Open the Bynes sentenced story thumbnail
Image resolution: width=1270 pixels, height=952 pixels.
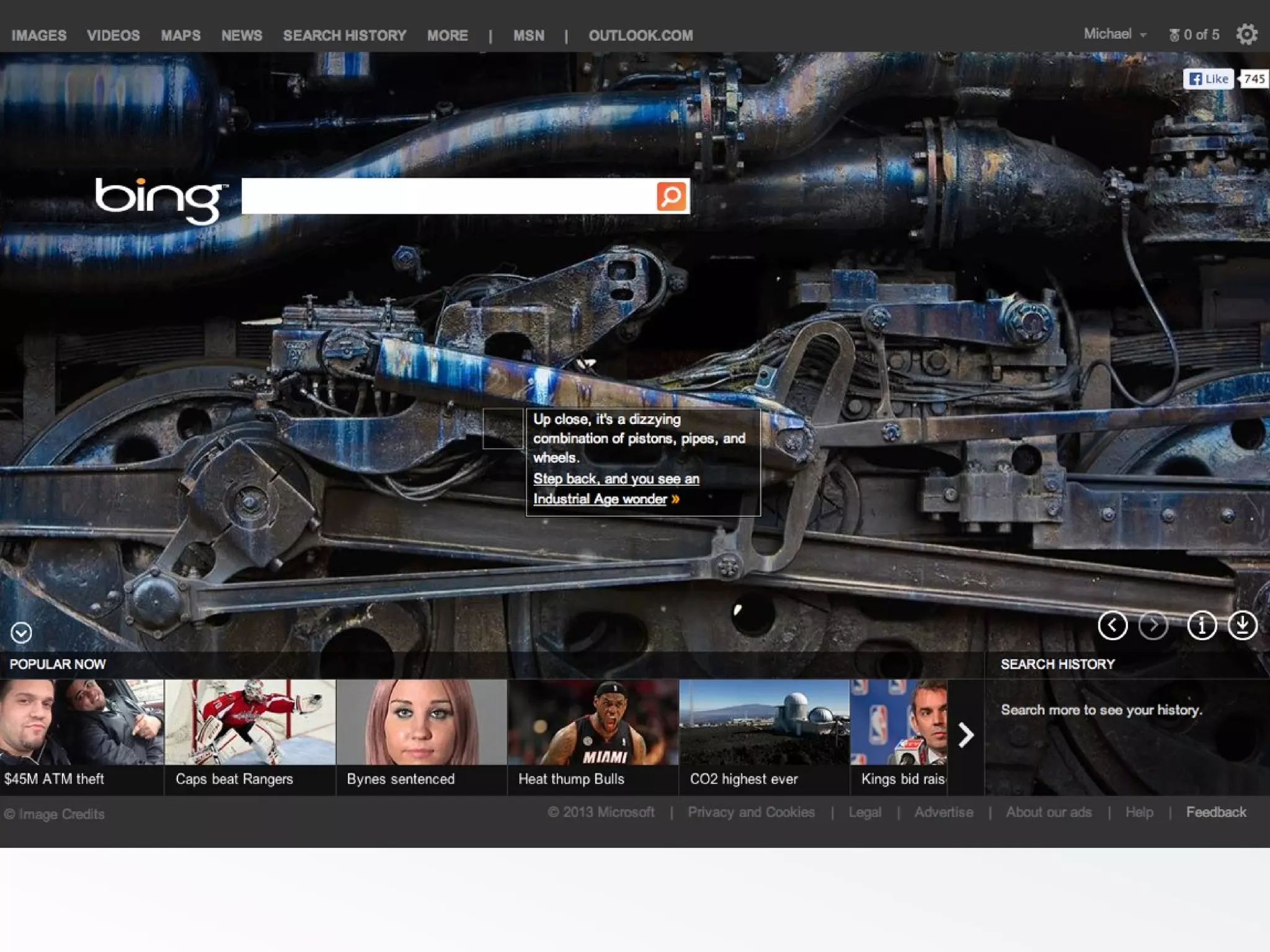click(421, 723)
